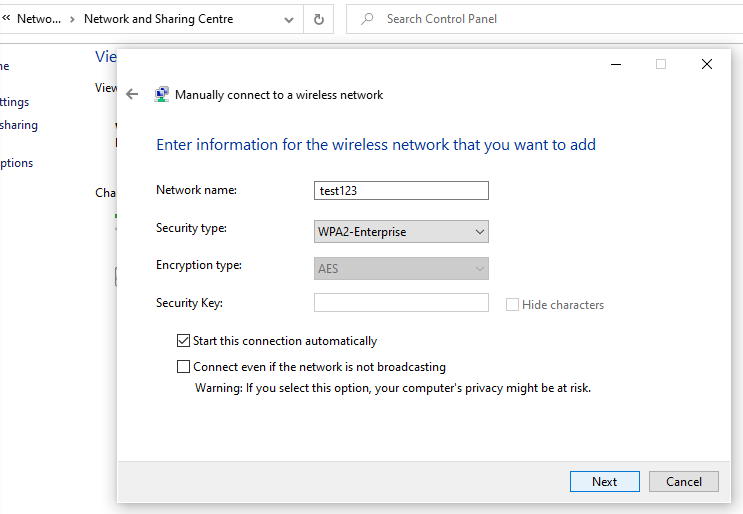
Task: Click the 'Enter information for the wireless network' heading
Action: point(376,144)
